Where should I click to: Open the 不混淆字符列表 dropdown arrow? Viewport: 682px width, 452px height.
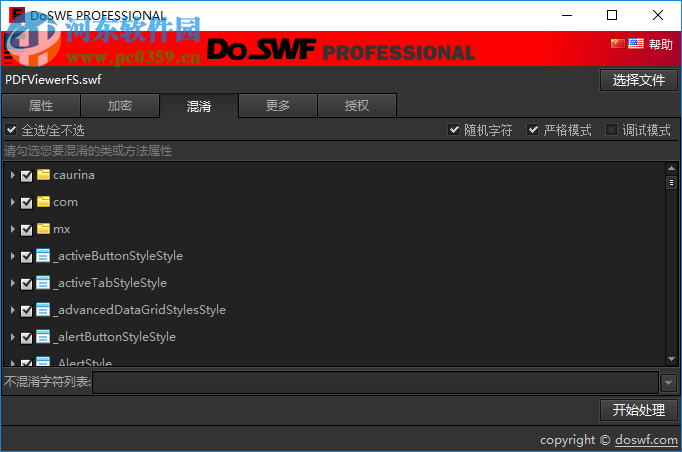669,383
